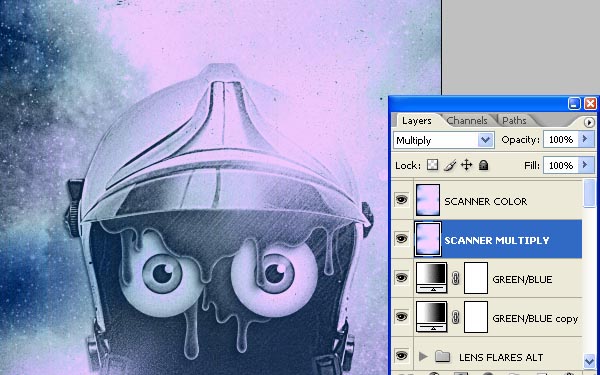Hide the SCANNER COLOR layer
The width and height of the screenshot is (600, 375).
(401, 199)
